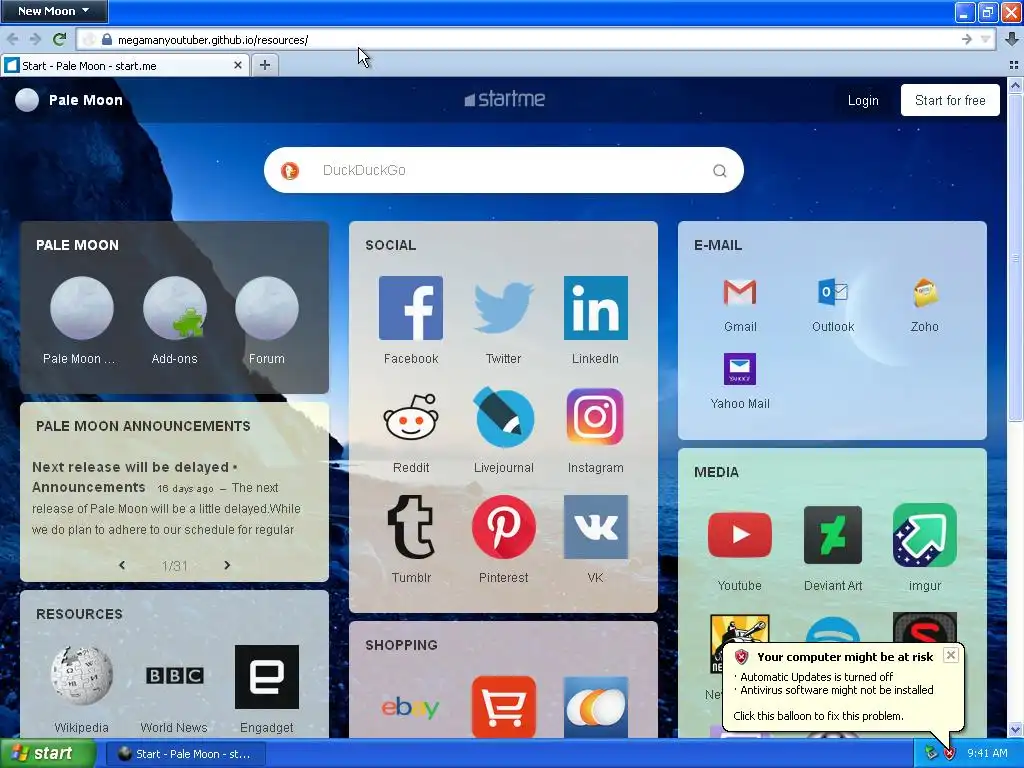Open the Yahoo Mail icon
Image resolution: width=1024 pixels, height=768 pixels.
[740, 369]
